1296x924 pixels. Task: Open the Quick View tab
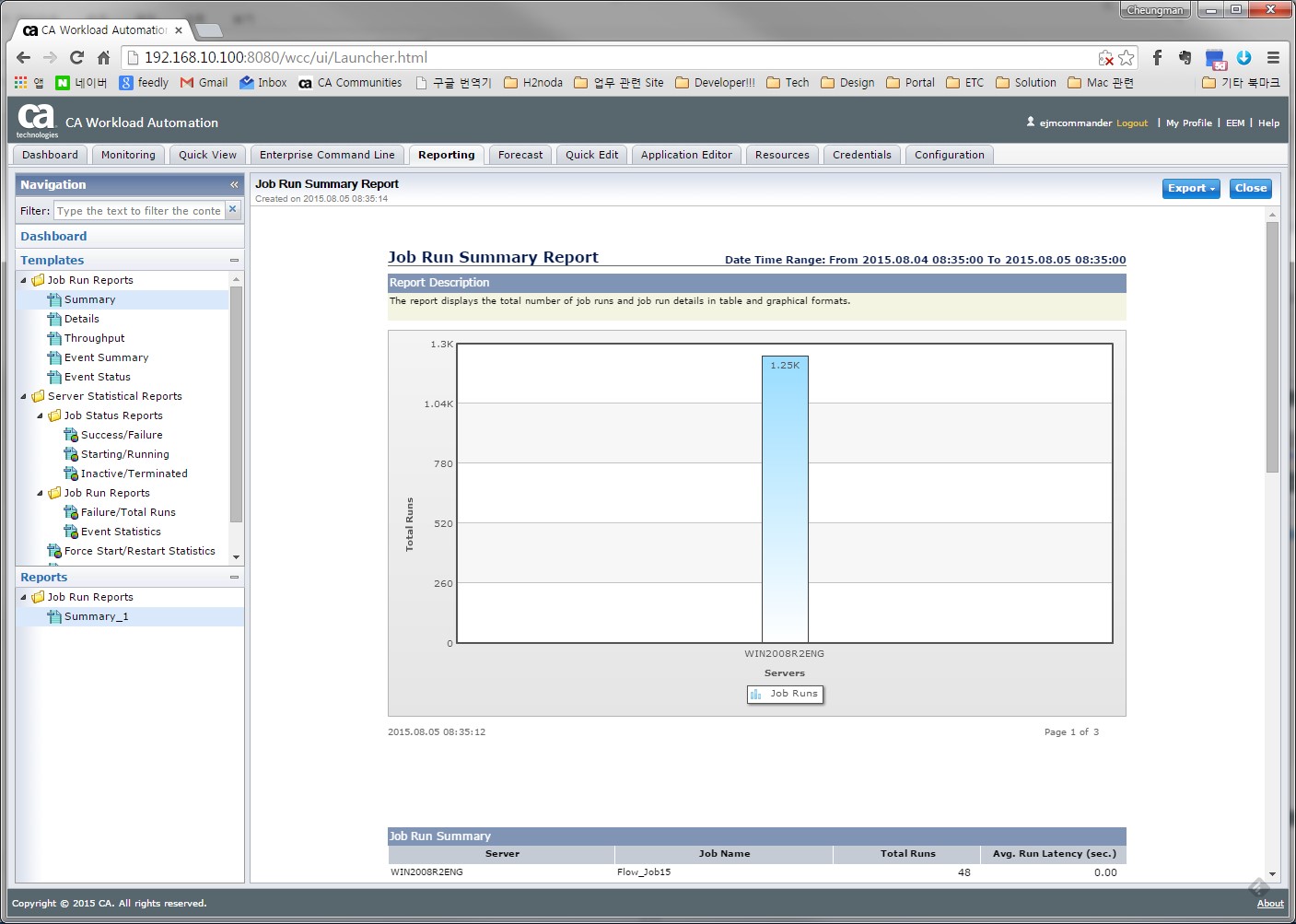pyautogui.click(x=207, y=155)
